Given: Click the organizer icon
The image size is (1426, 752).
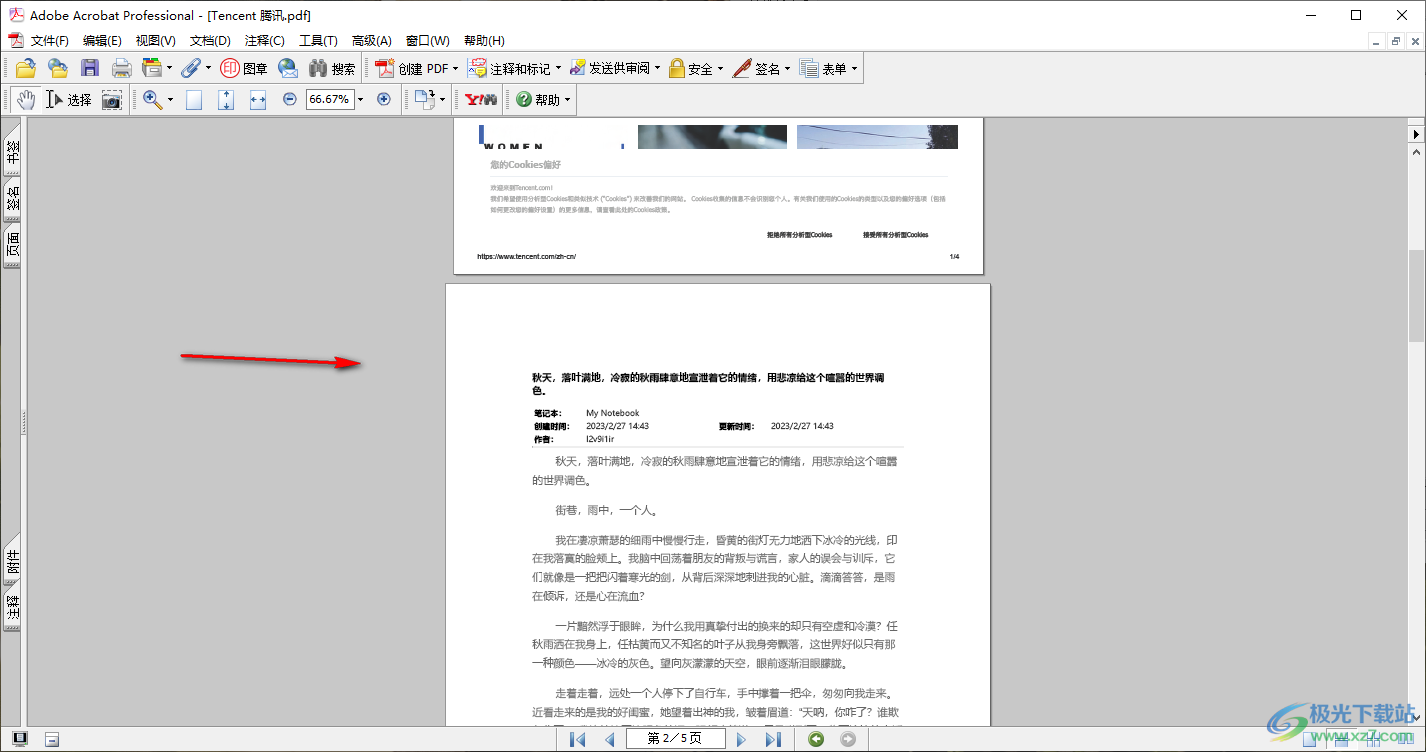Looking at the screenshot, I should point(152,68).
